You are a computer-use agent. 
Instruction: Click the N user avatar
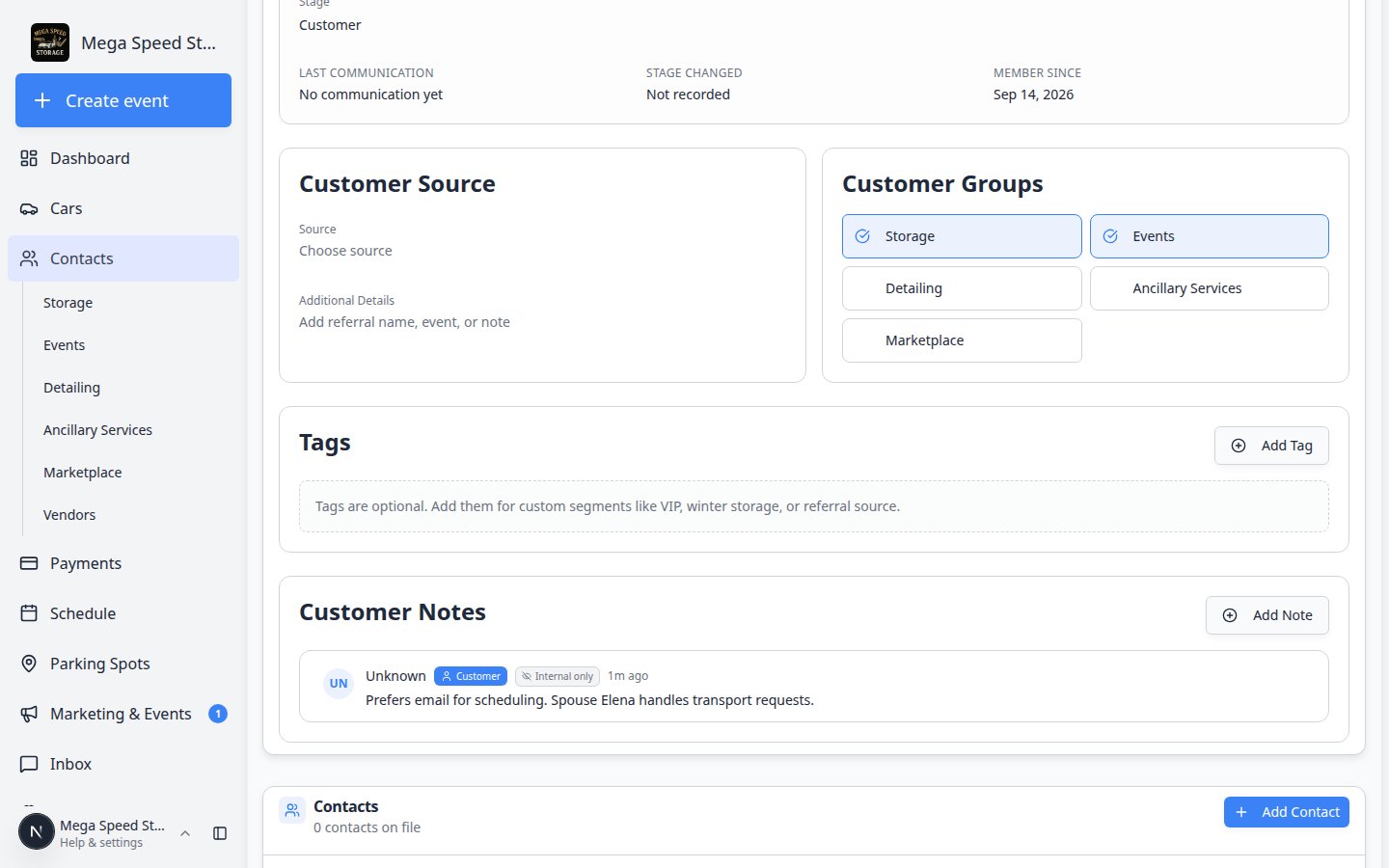point(37,832)
